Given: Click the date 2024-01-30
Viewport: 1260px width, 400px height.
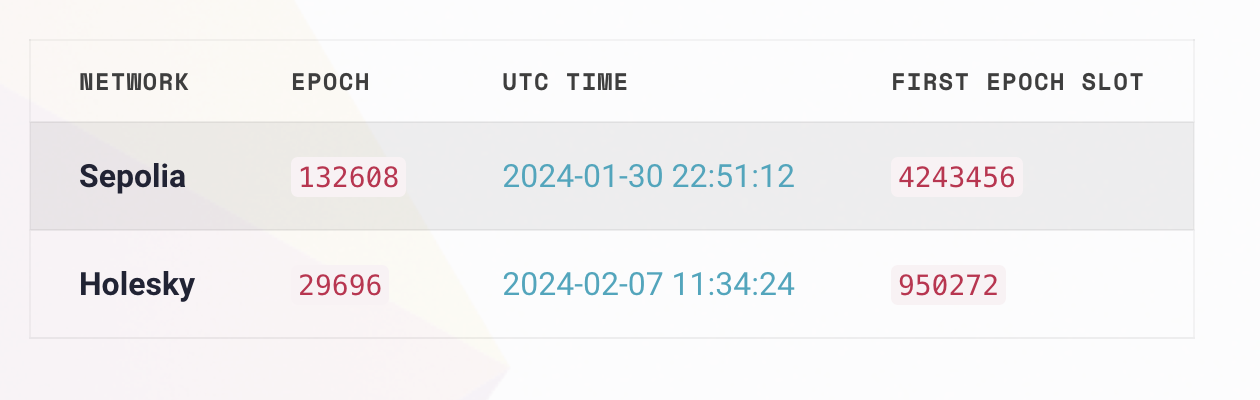Looking at the screenshot, I should tap(579, 177).
